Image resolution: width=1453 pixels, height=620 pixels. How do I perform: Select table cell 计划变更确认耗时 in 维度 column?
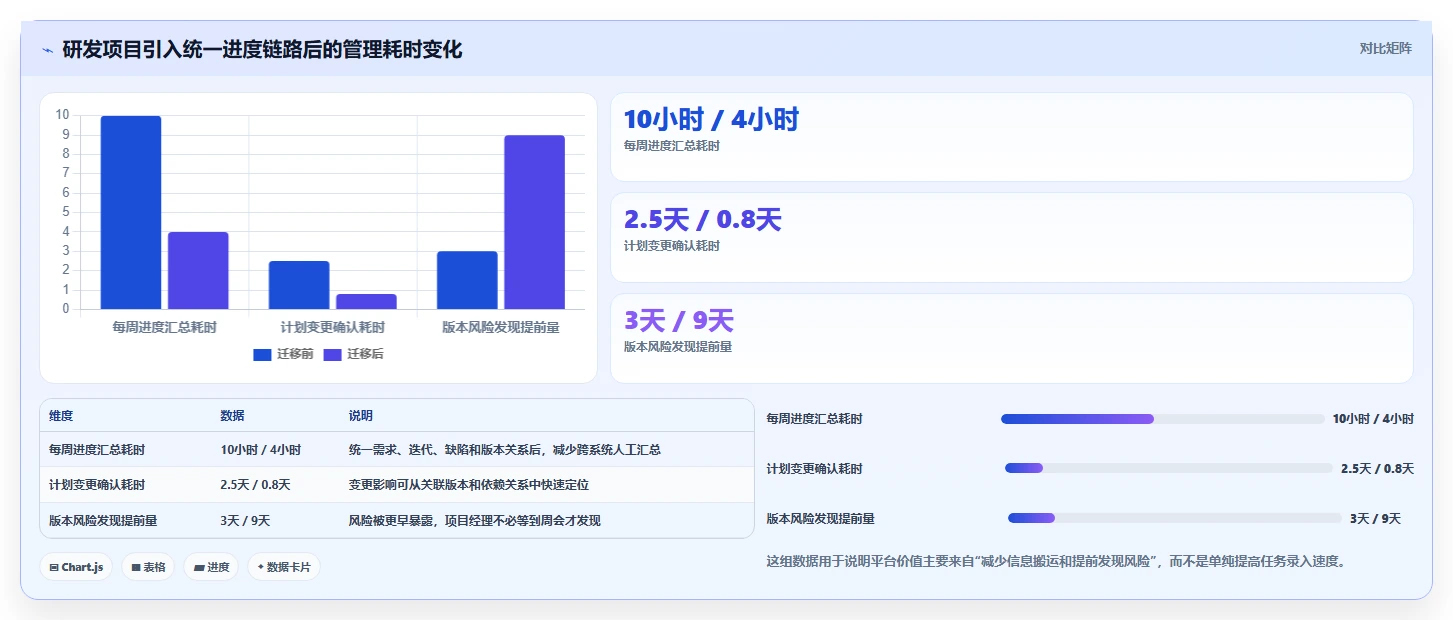click(97, 485)
